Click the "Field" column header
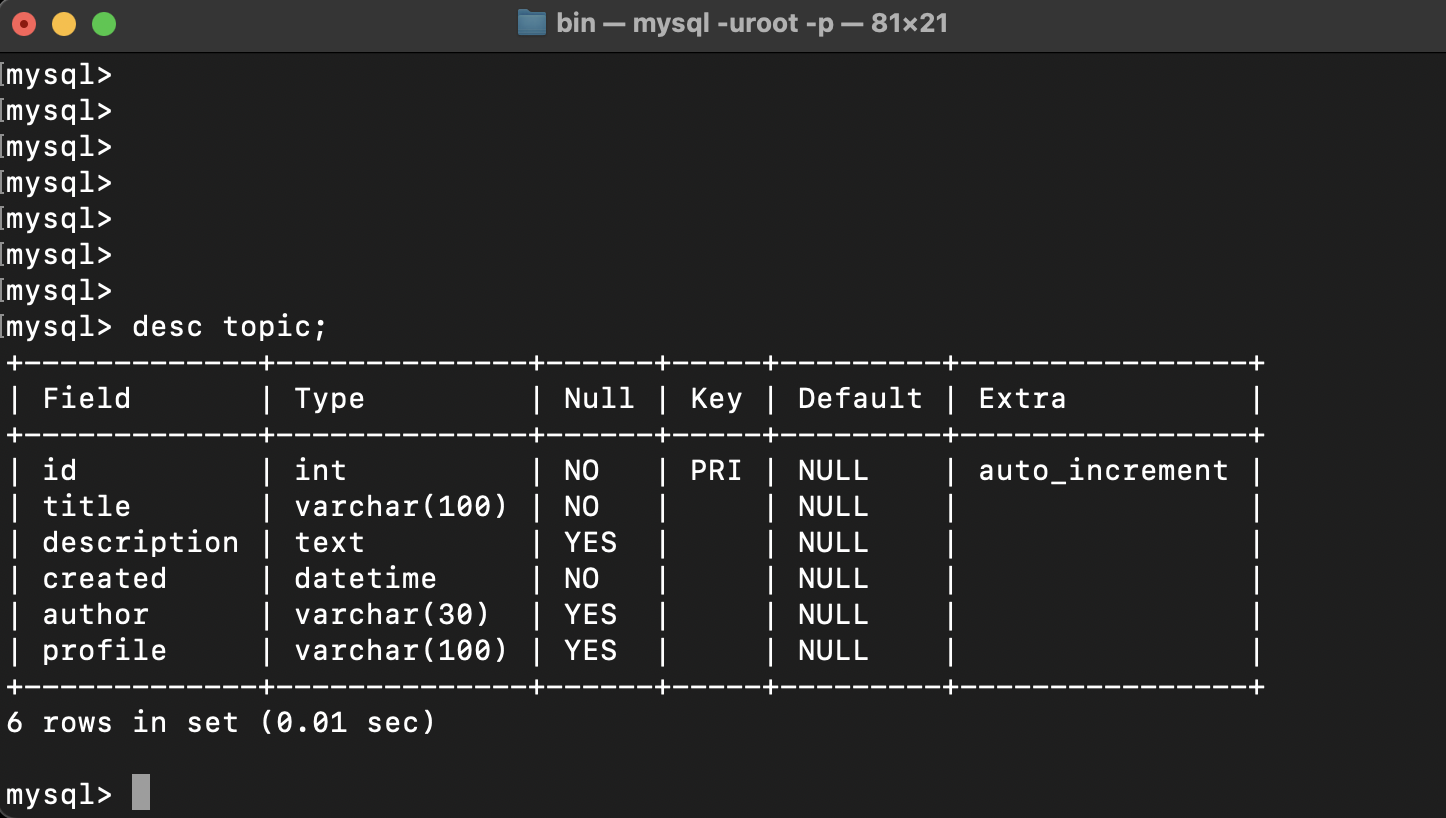Screen dimensions: 1446x818 (86, 399)
